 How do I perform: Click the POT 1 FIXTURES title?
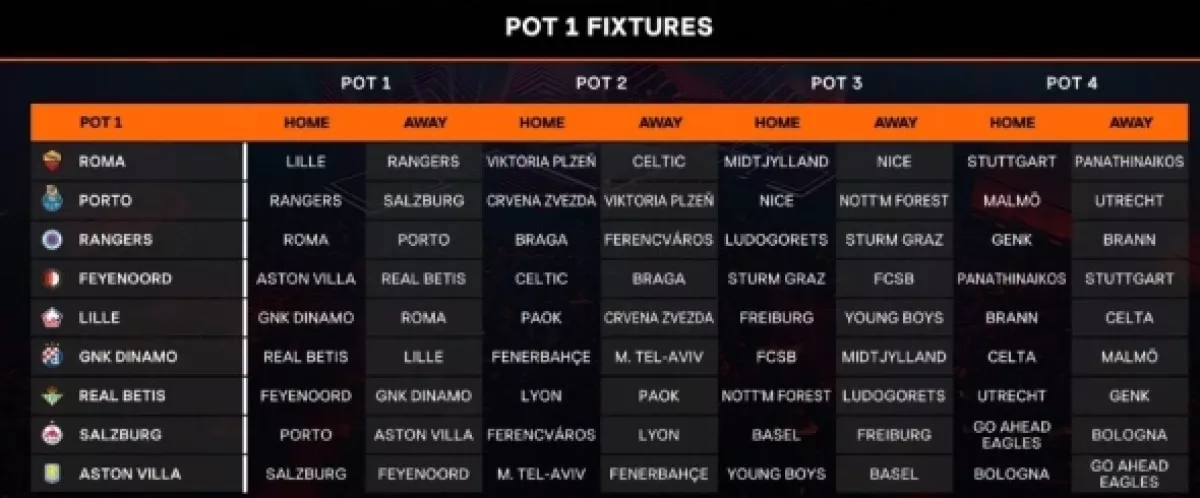pyautogui.click(x=609, y=27)
